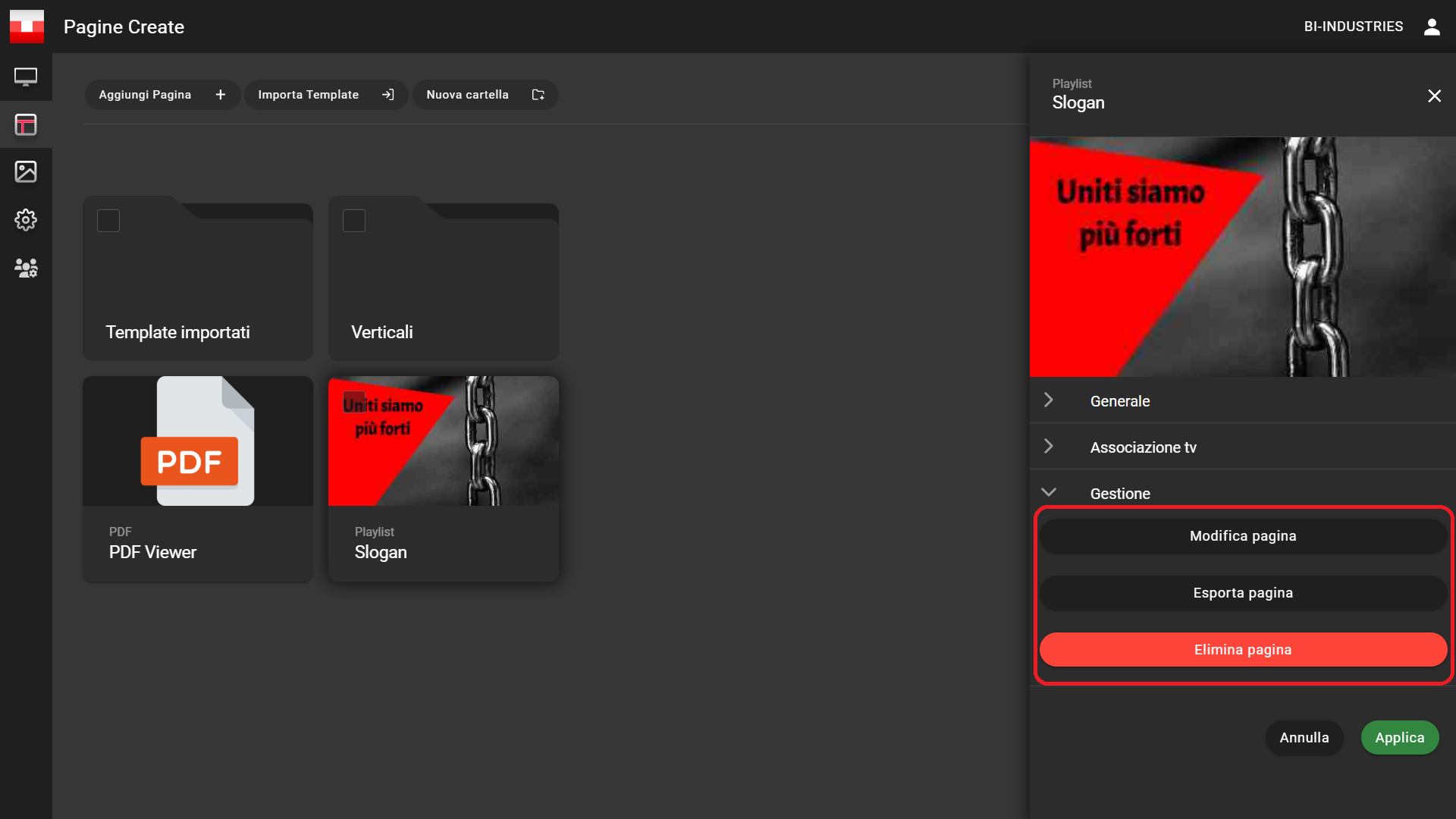This screenshot has height=819, width=1456.
Task: Click the app logo in top-left corner
Action: (27, 27)
